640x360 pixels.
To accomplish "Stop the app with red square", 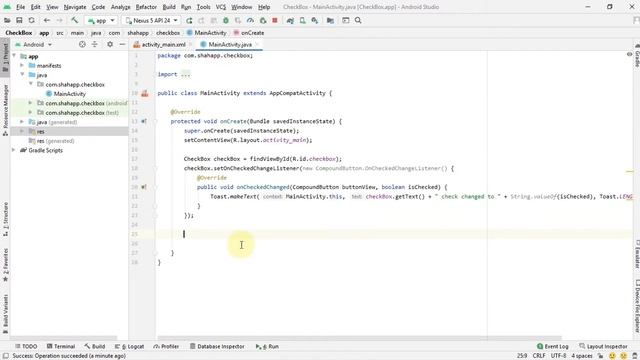I will click(x=275, y=20).
